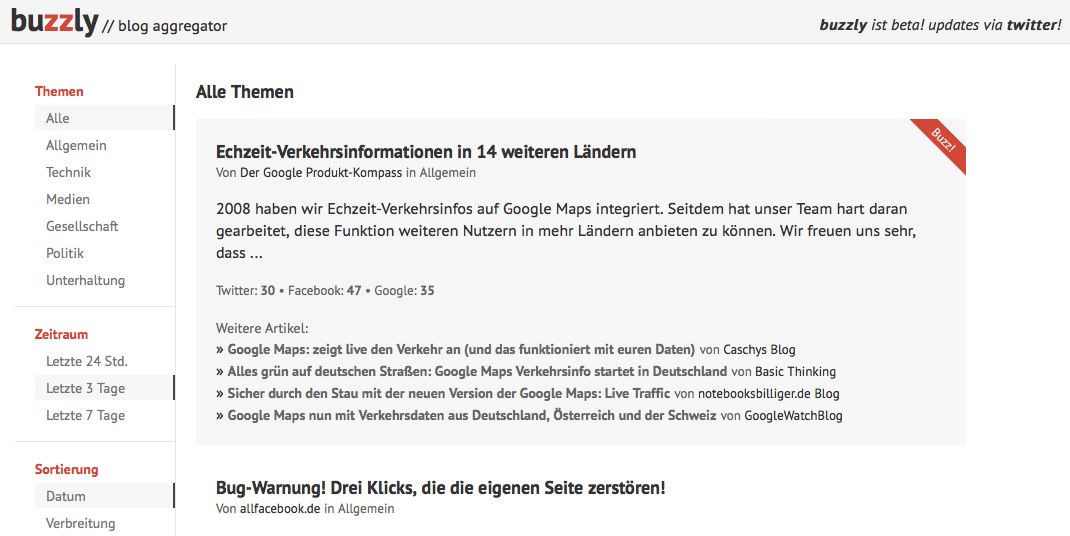The image size is (1070, 536).
Task: Filter by Technik topic
Action: (x=104, y=172)
